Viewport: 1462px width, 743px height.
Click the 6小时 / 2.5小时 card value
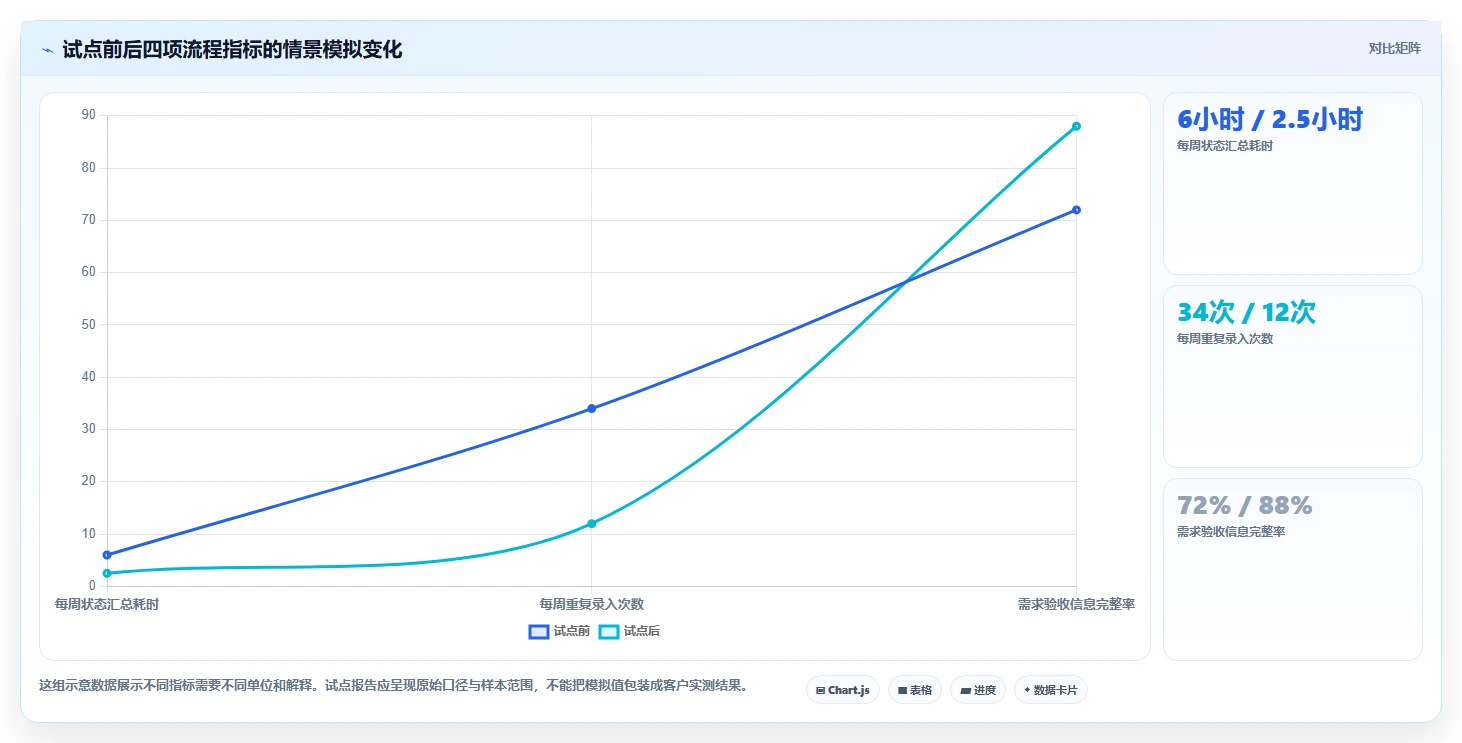point(1270,120)
